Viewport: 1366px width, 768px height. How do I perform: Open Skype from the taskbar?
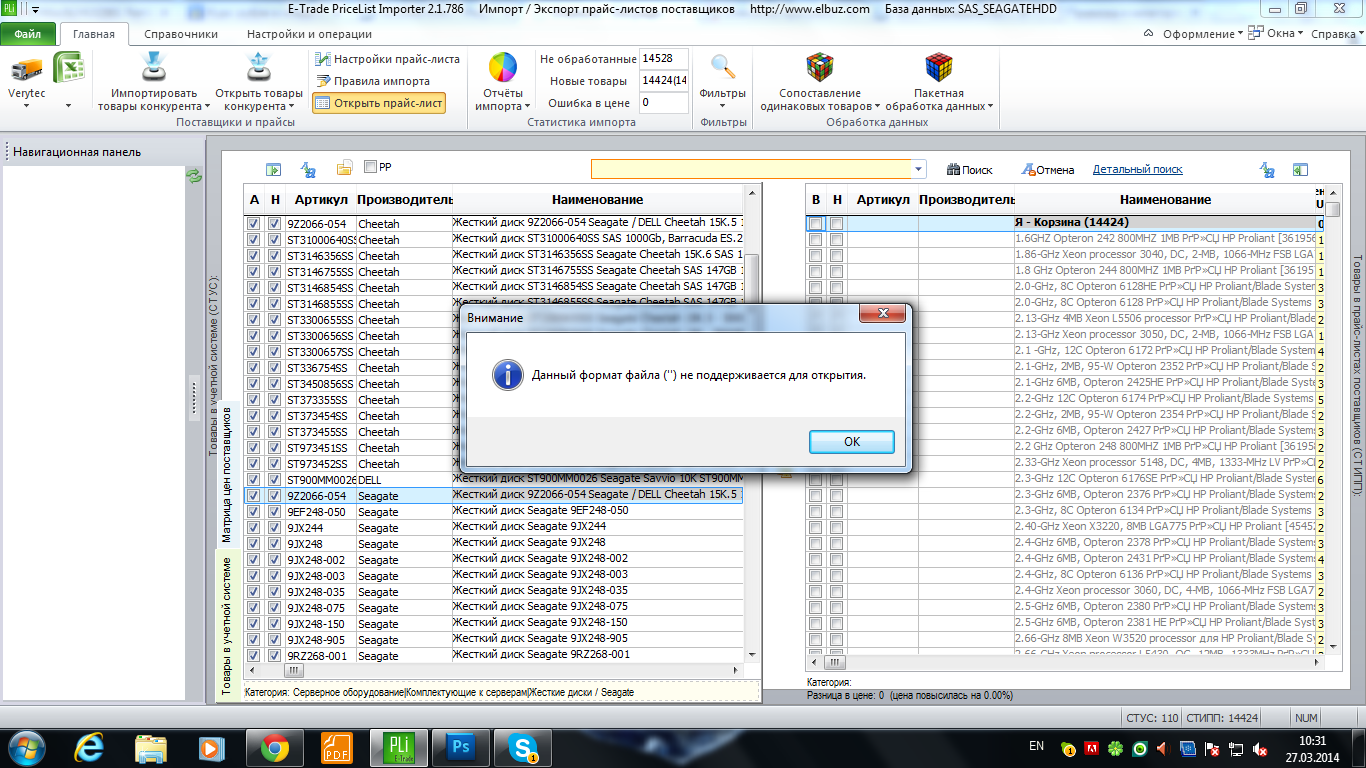tap(523, 746)
